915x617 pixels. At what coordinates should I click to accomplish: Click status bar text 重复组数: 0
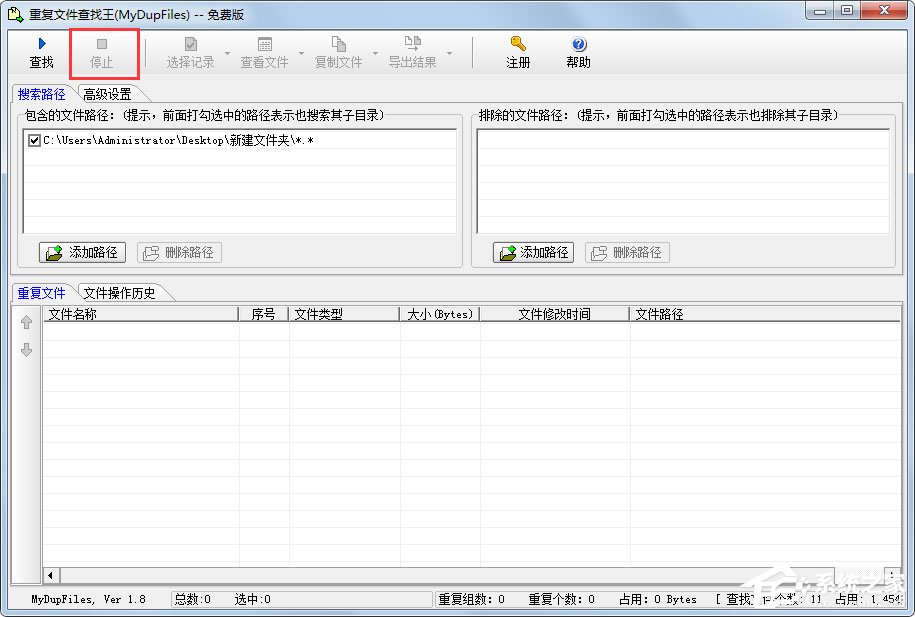(472, 599)
